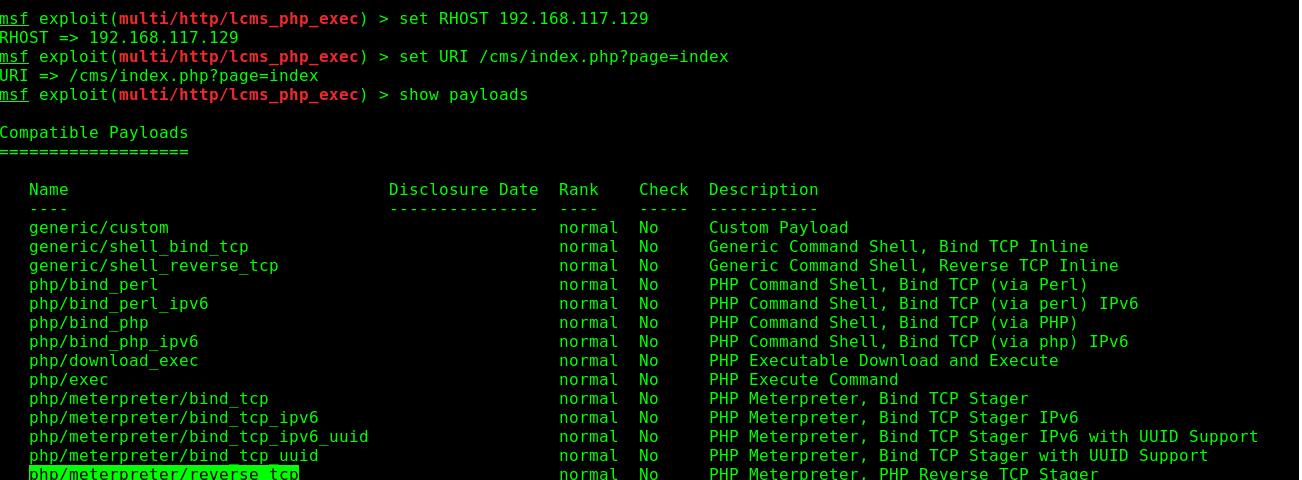Image resolution: width=1302 pixels, height=480 pixels.
Task: Click 'PHP Command Shell, Bind TCP (via PHP)' description
Action: tap(894, 323)
